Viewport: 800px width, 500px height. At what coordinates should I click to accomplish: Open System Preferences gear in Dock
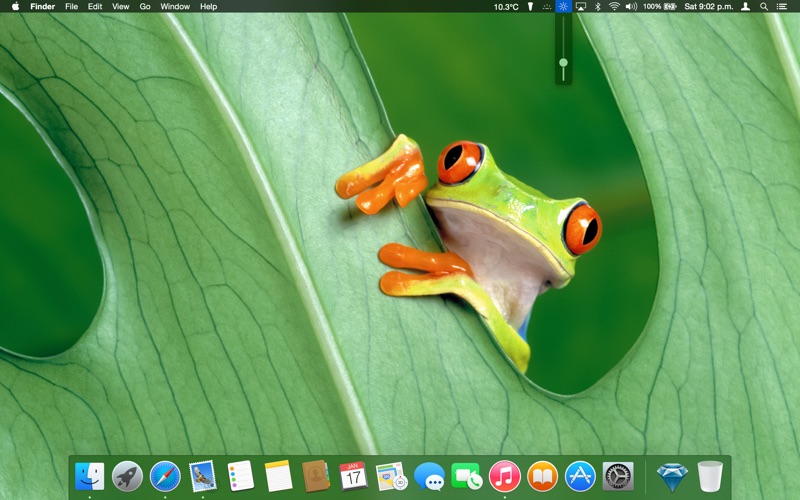[618, 476]
